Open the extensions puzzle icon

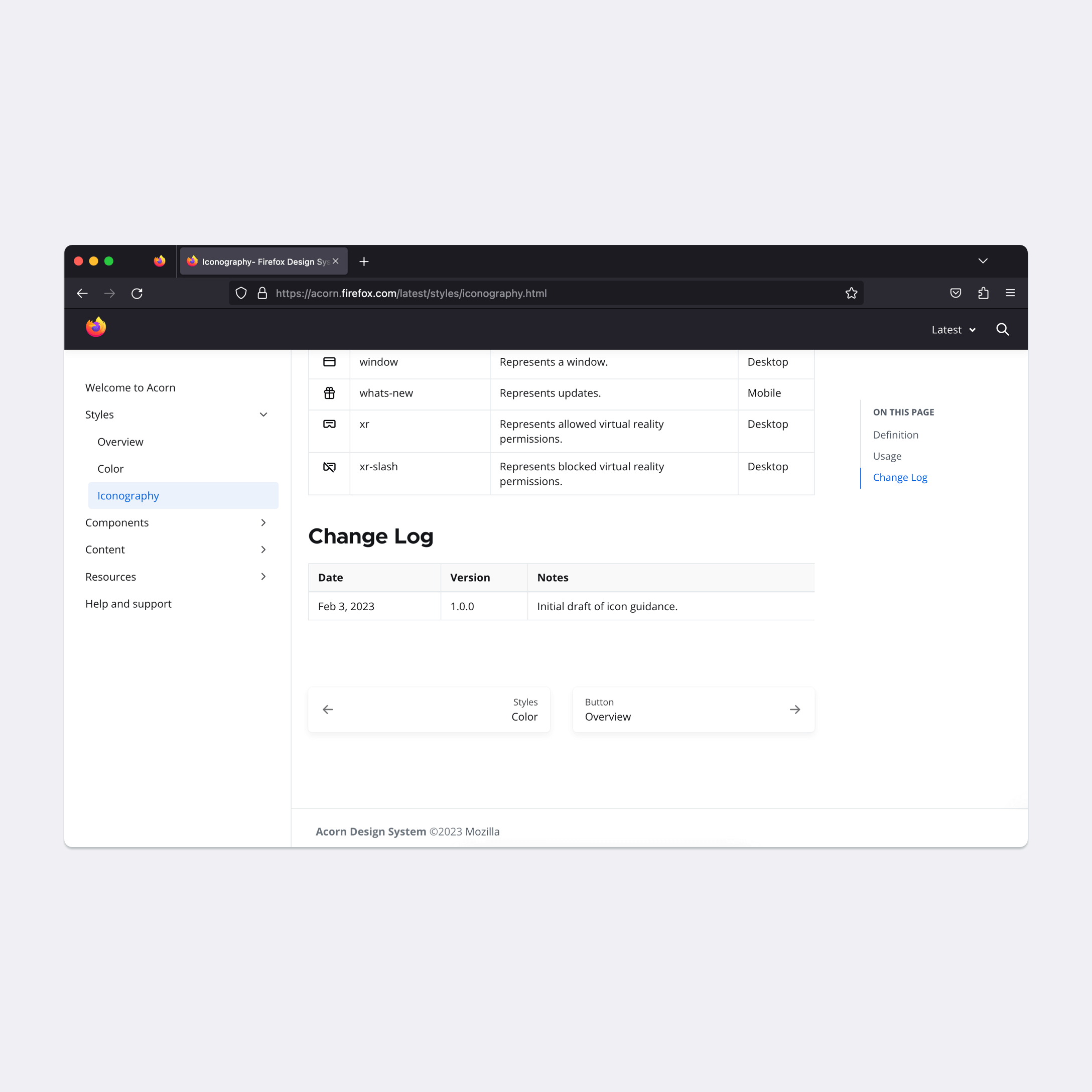click(x=983, y=294)
